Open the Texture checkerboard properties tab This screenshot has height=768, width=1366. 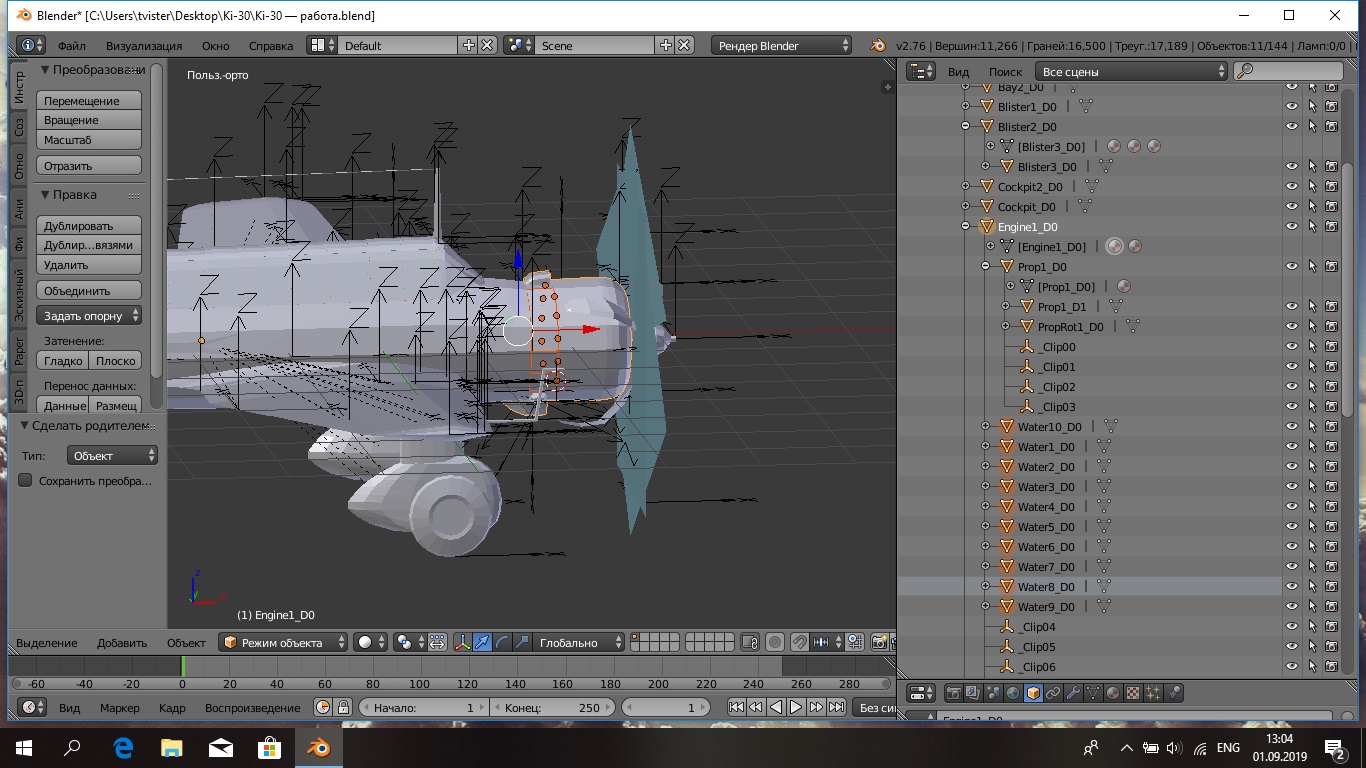(1133, 693)
